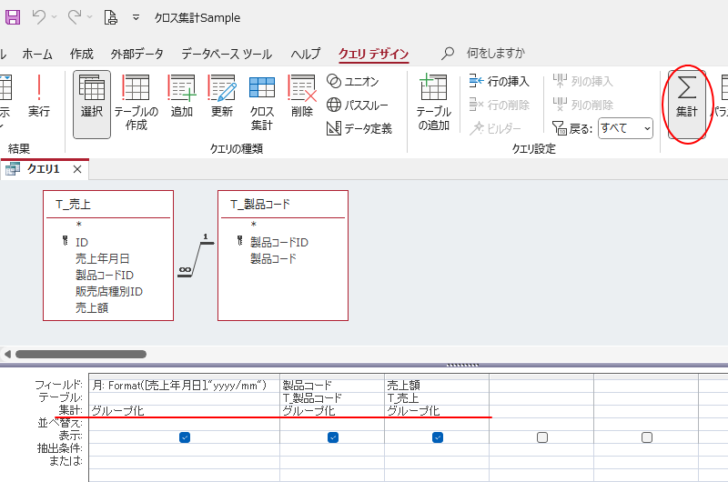Choose the 削除 delete query type
Screen dimensions: 728x482
[x=302, y=97]
